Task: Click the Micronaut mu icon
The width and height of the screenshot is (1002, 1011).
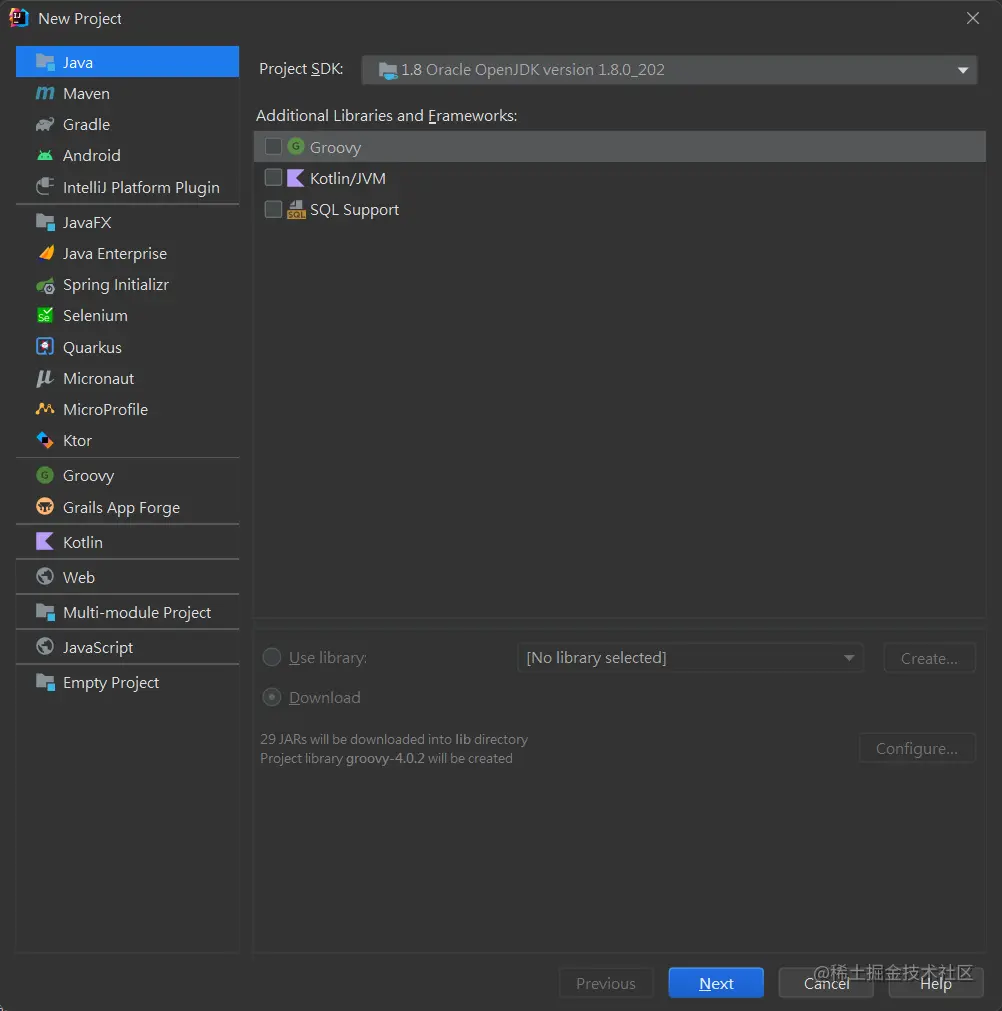Action: click(45, 378)
